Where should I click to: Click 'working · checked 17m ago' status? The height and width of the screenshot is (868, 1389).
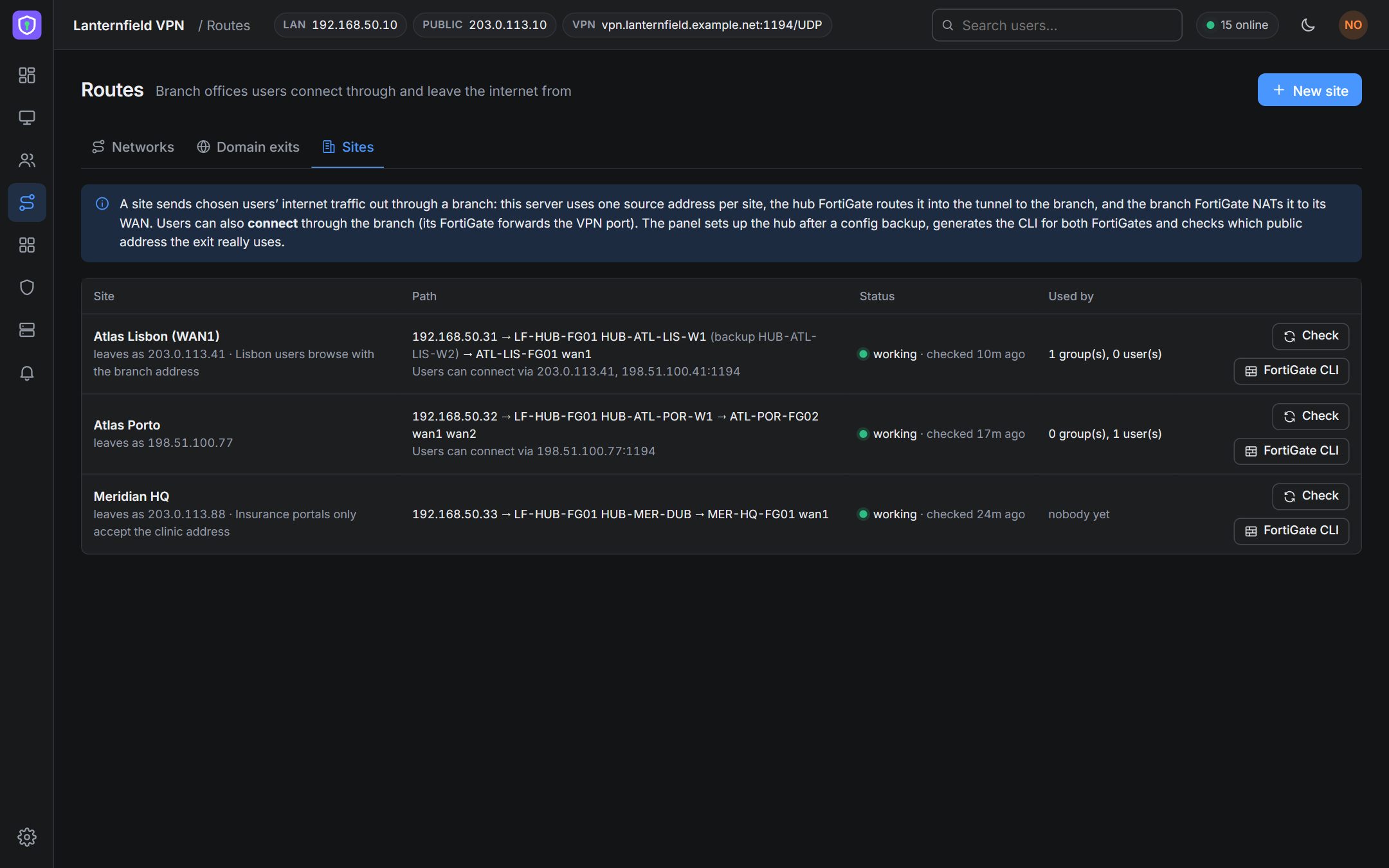942,434
